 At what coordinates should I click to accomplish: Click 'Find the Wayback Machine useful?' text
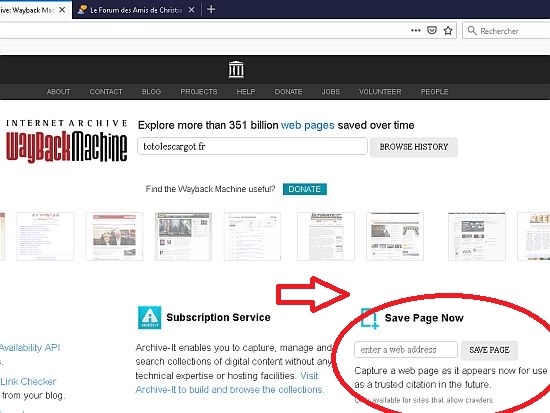pyautogui.click(x=210, y=189)
